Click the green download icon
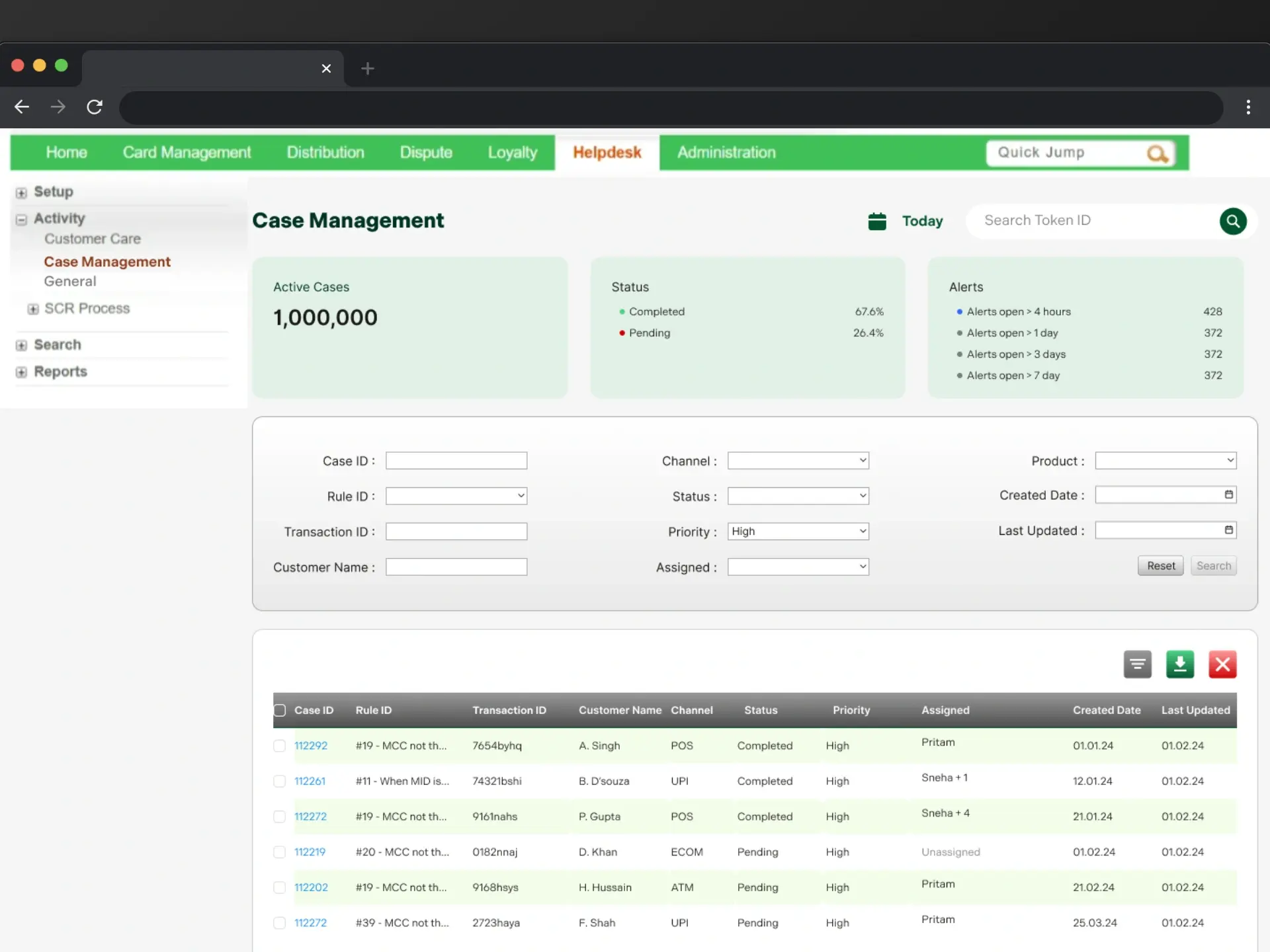The height and width of the screenshot is (952, 1270). tap(1180, 664)
